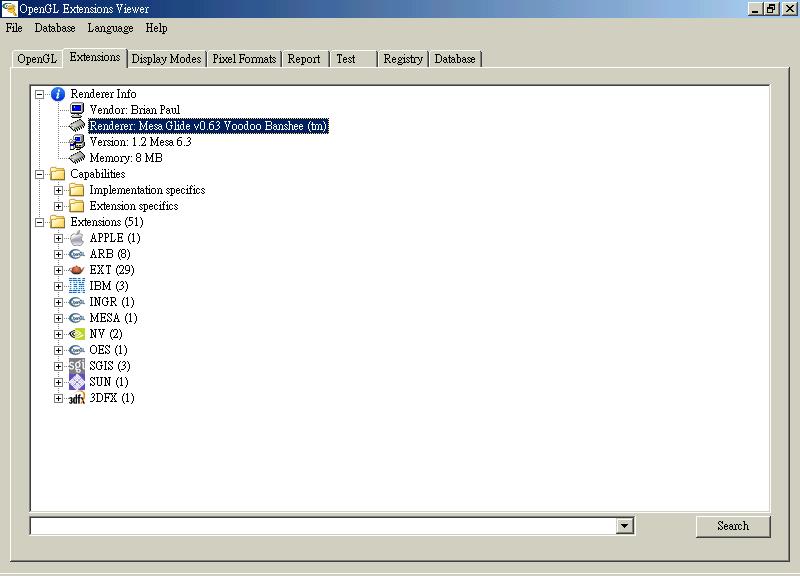Expand the MESA (1) extension group
The height and width of the screenshot is (576, 800).
pos(59,318)
